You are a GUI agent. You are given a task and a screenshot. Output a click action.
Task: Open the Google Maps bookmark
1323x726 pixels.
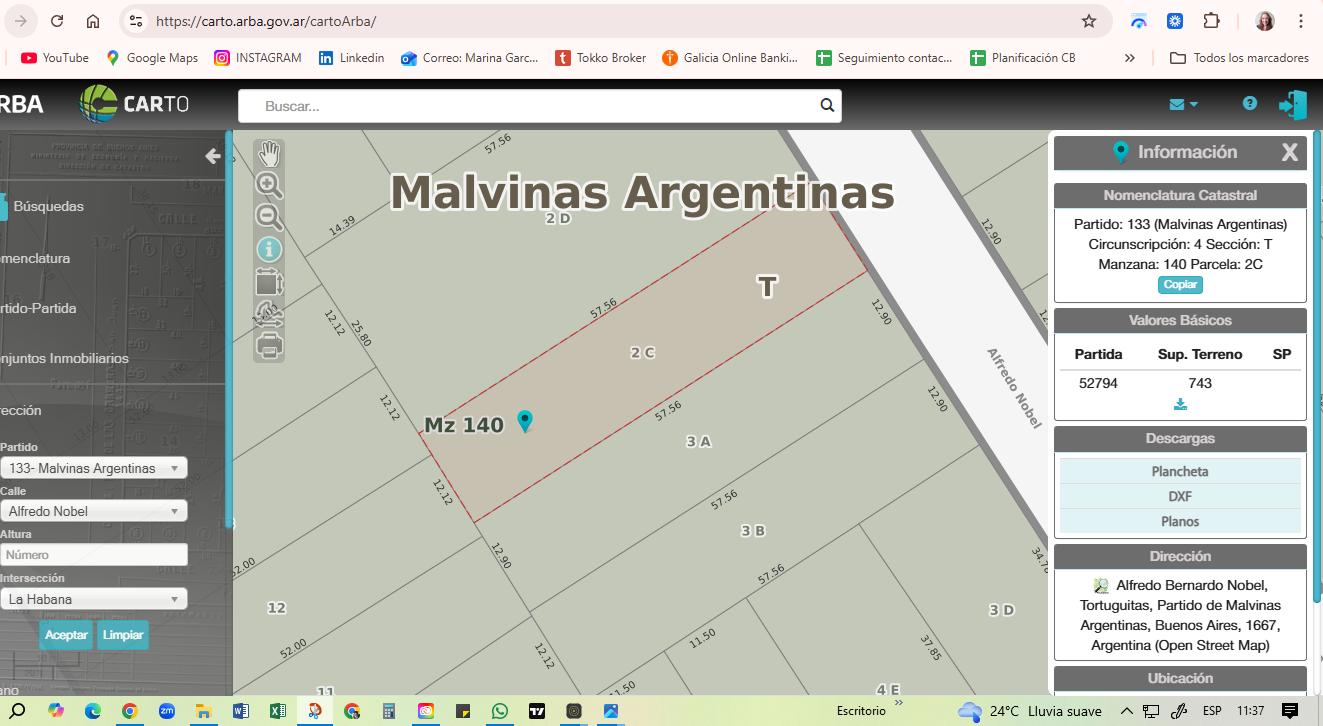[152, 58]
